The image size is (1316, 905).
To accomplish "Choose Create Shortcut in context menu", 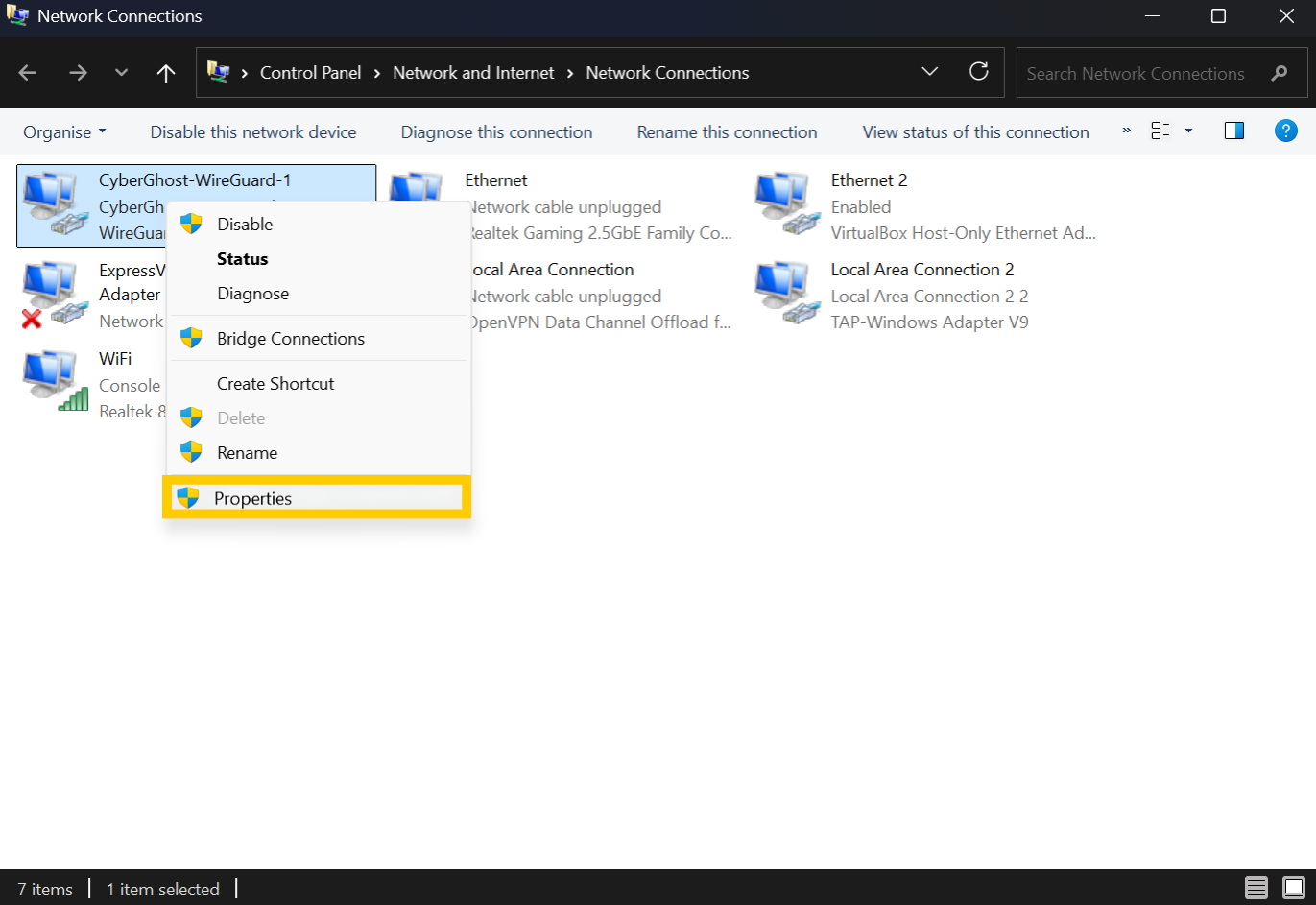I will tap(321, 384).
